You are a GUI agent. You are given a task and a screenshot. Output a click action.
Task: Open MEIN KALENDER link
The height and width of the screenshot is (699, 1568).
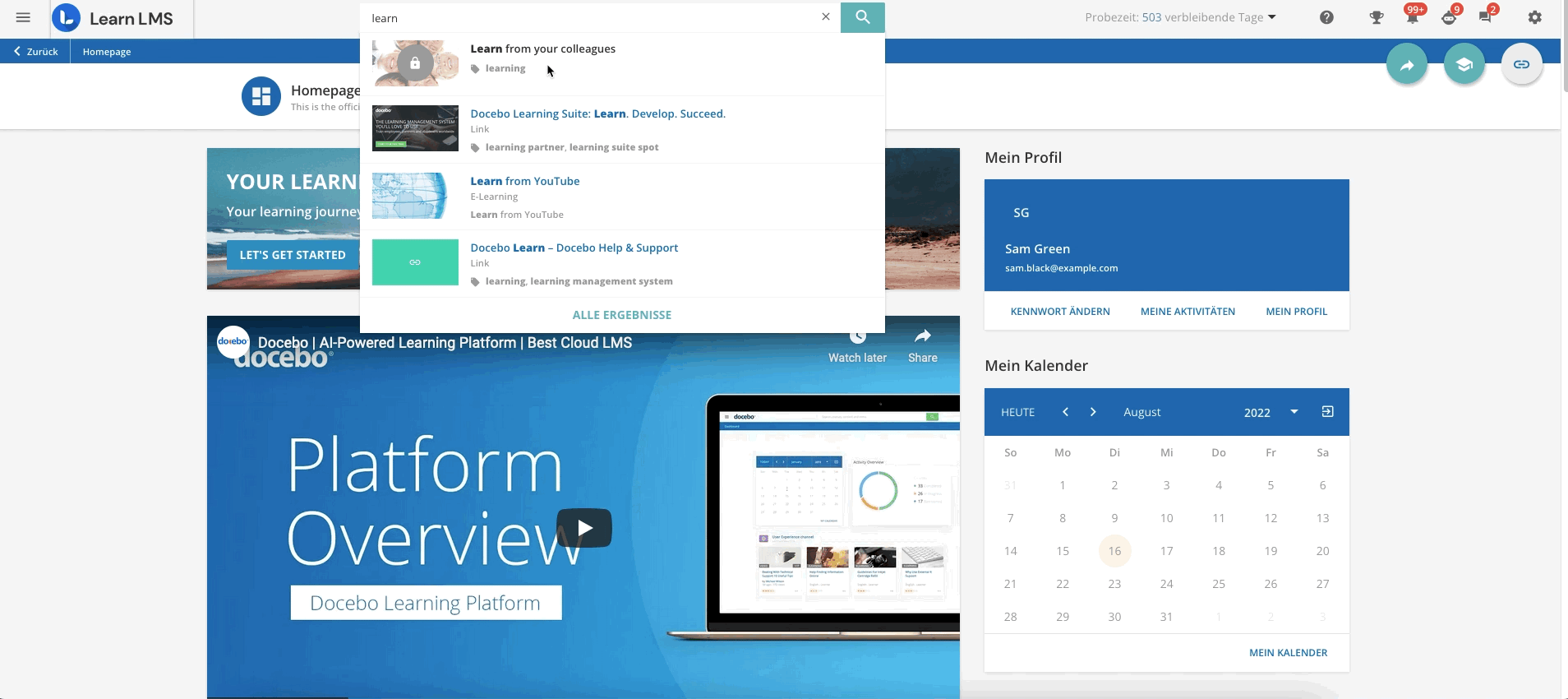[x=1288, y=652]
